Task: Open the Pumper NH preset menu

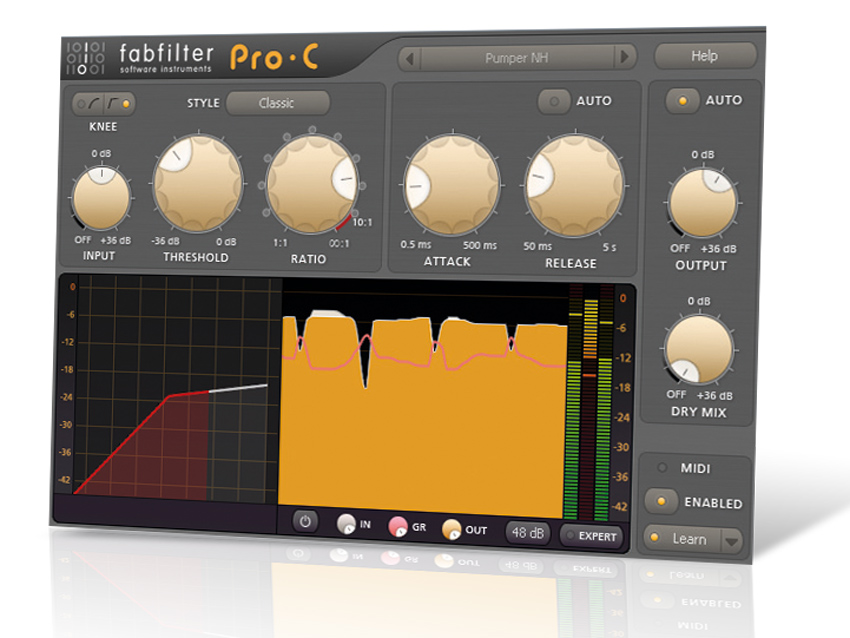Action: (517, 57)
